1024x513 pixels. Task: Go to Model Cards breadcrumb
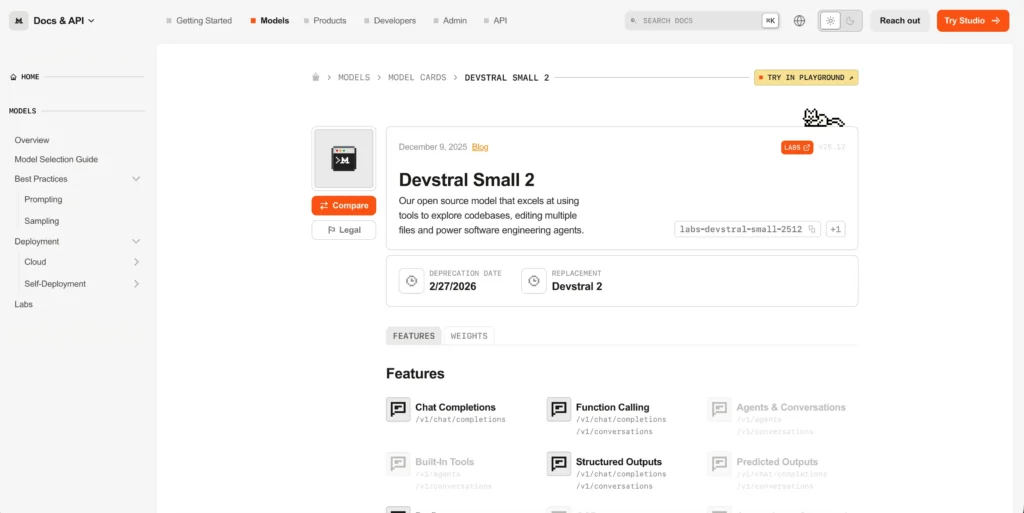coord(417,78)
